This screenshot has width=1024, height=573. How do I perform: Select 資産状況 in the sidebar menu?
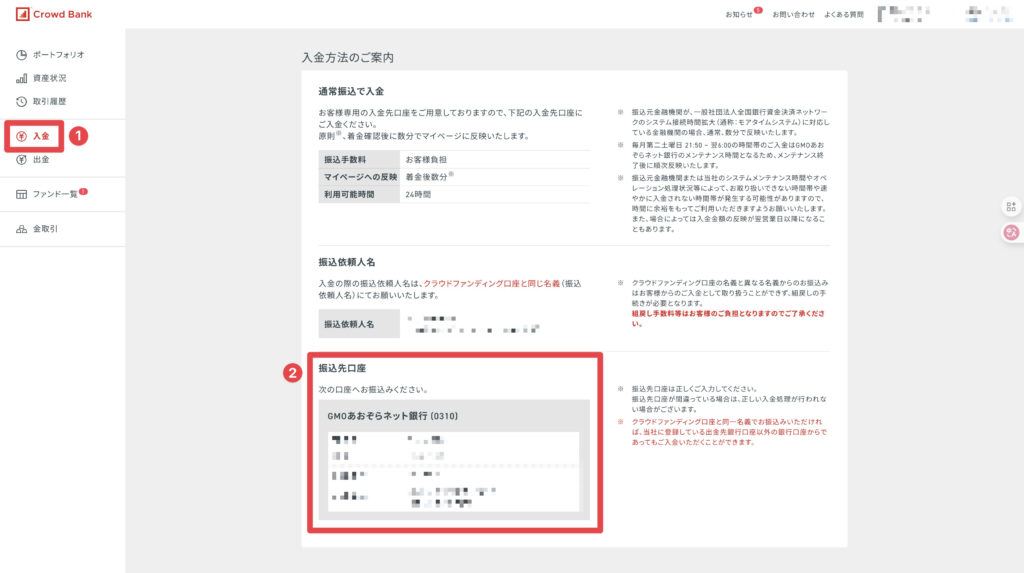tap(50, 78)
